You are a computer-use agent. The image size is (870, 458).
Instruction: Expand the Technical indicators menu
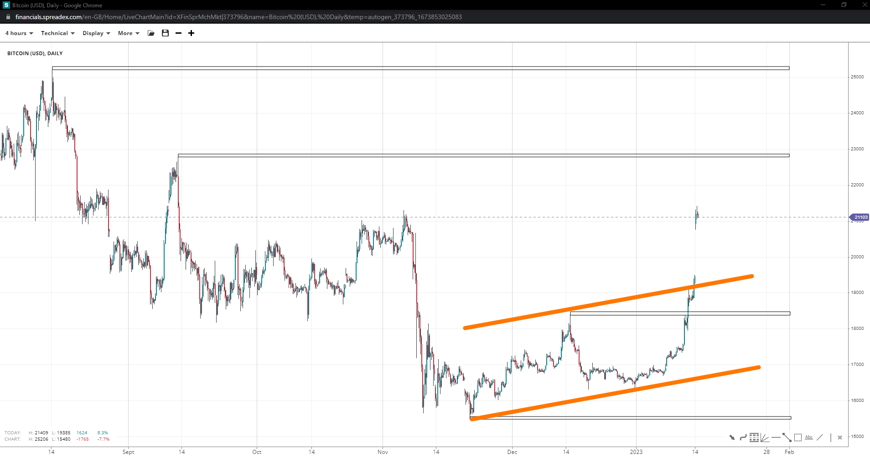tap(57, 33)
